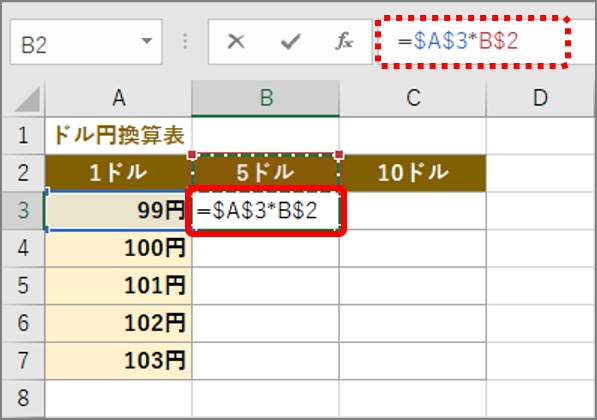Select all cells via corner triangle

[26, 99]
